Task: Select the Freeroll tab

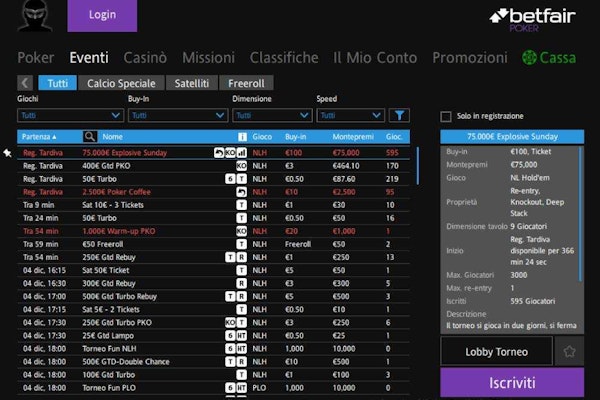Action: [x=246, y=83]
